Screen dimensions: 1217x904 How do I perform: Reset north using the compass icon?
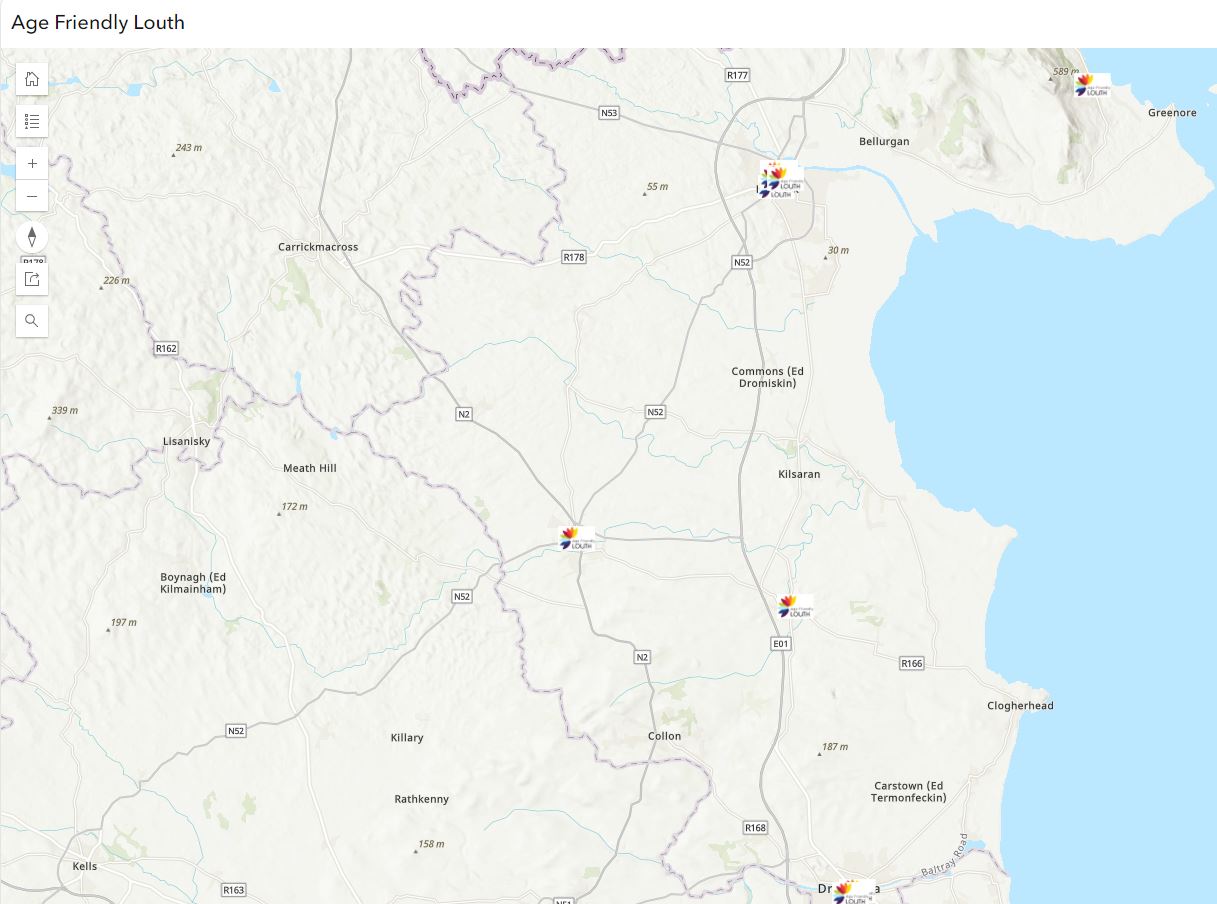pos(32,238)
